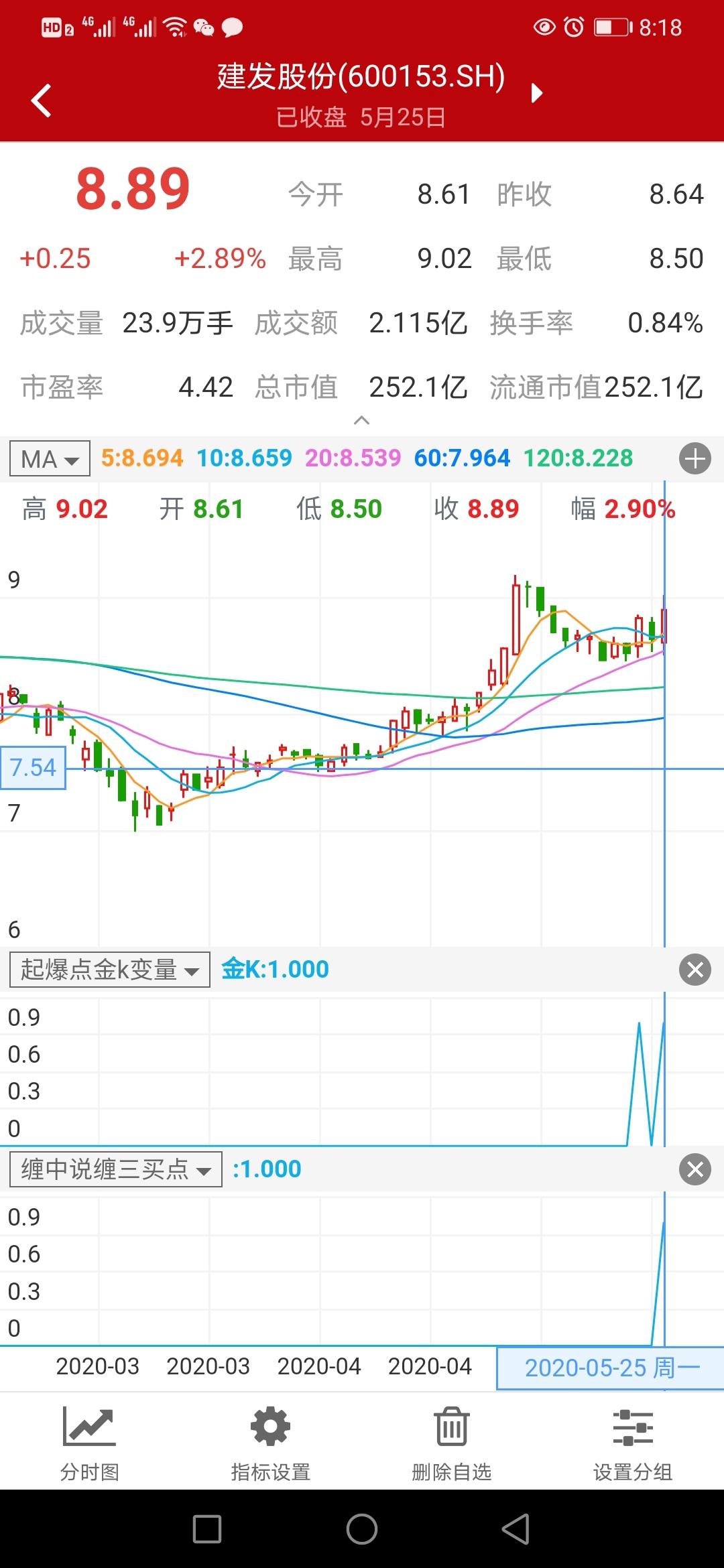Tap the MA5 value 5:8.694
Image resolution: width=724 pixels, height=1568 pixels.
tap(142, 458)
